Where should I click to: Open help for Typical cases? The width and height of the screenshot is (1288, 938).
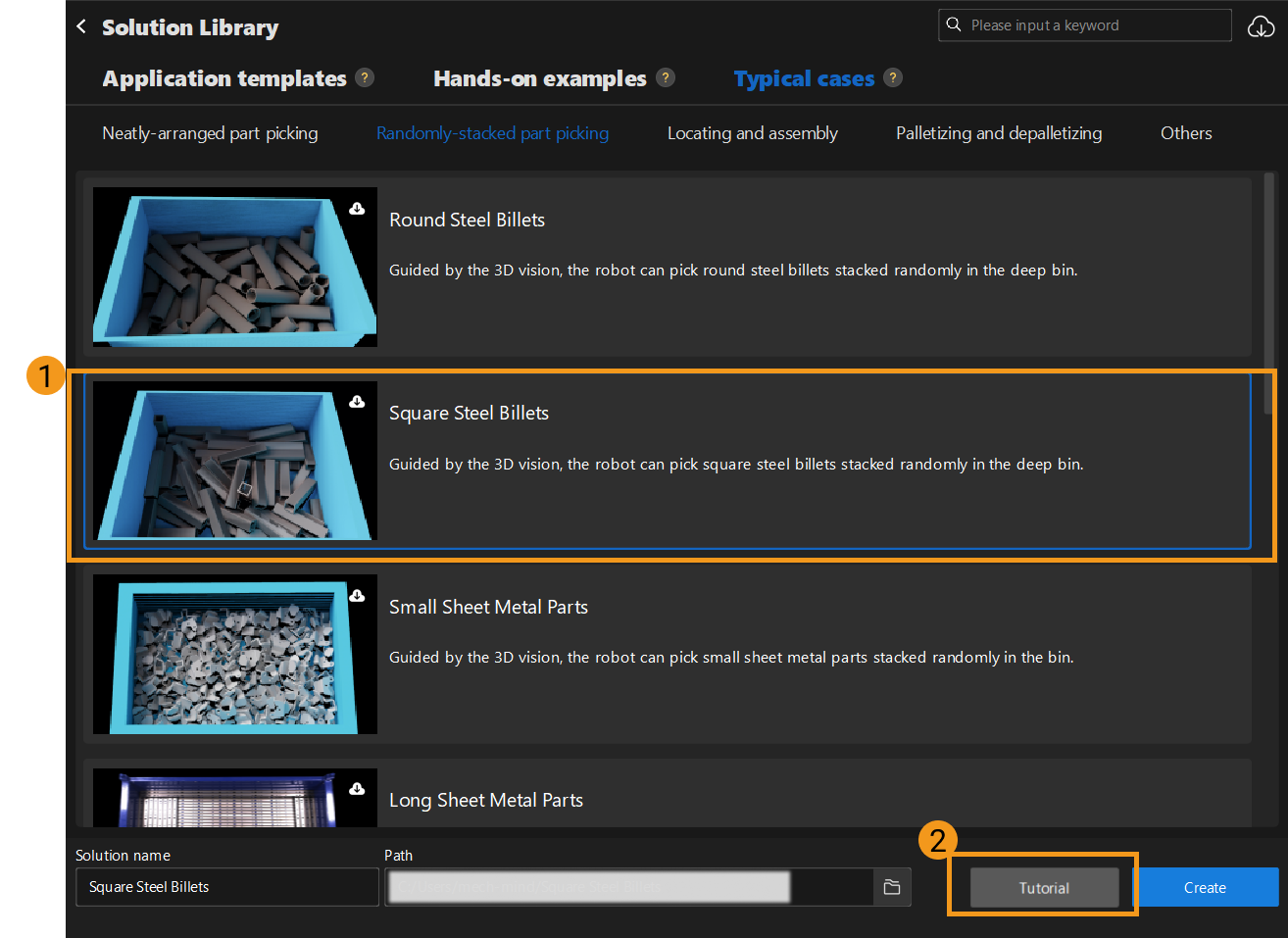[x=893, y=77]
